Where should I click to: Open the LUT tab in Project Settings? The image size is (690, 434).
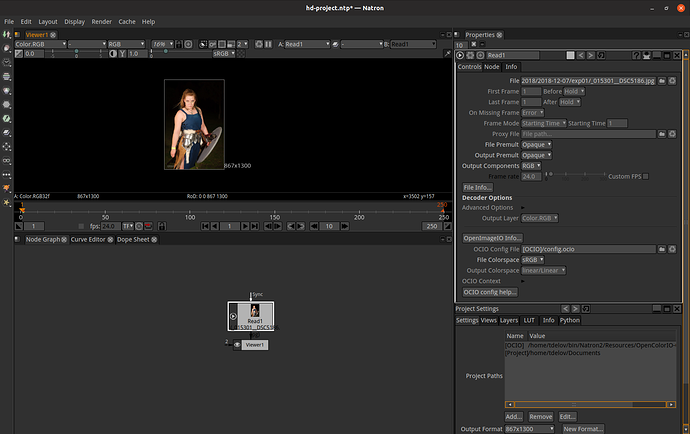click(x=529, y=320)
